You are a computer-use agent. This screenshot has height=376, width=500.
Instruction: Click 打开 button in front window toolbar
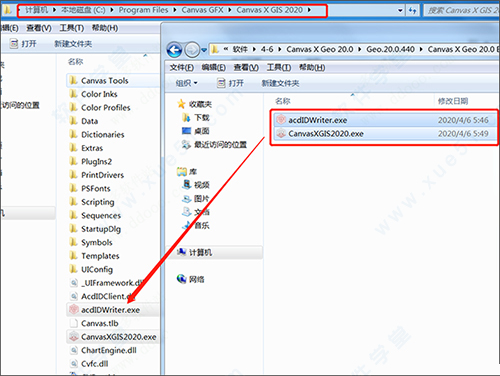230,83
